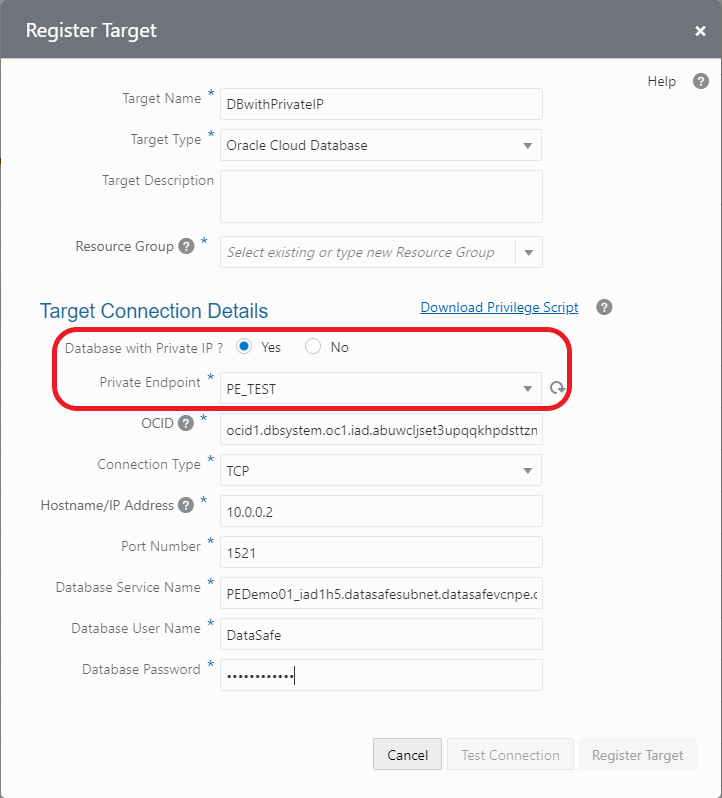
Task: Click the Resource Group help icon
Action: [186, 247]
